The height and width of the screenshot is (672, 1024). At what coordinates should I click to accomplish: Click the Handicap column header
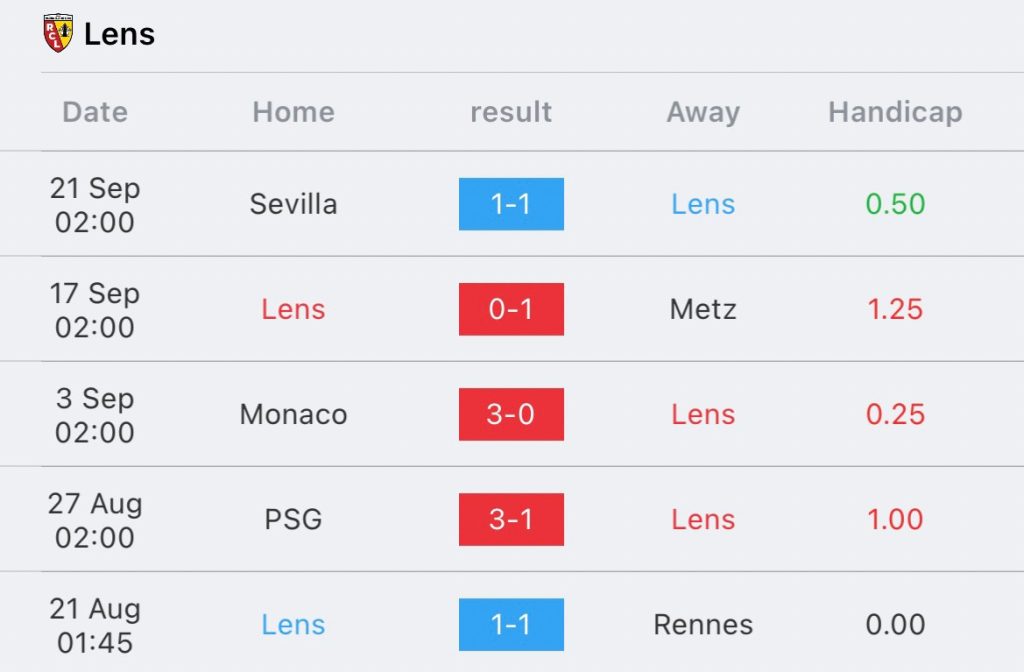coord(895,112)
